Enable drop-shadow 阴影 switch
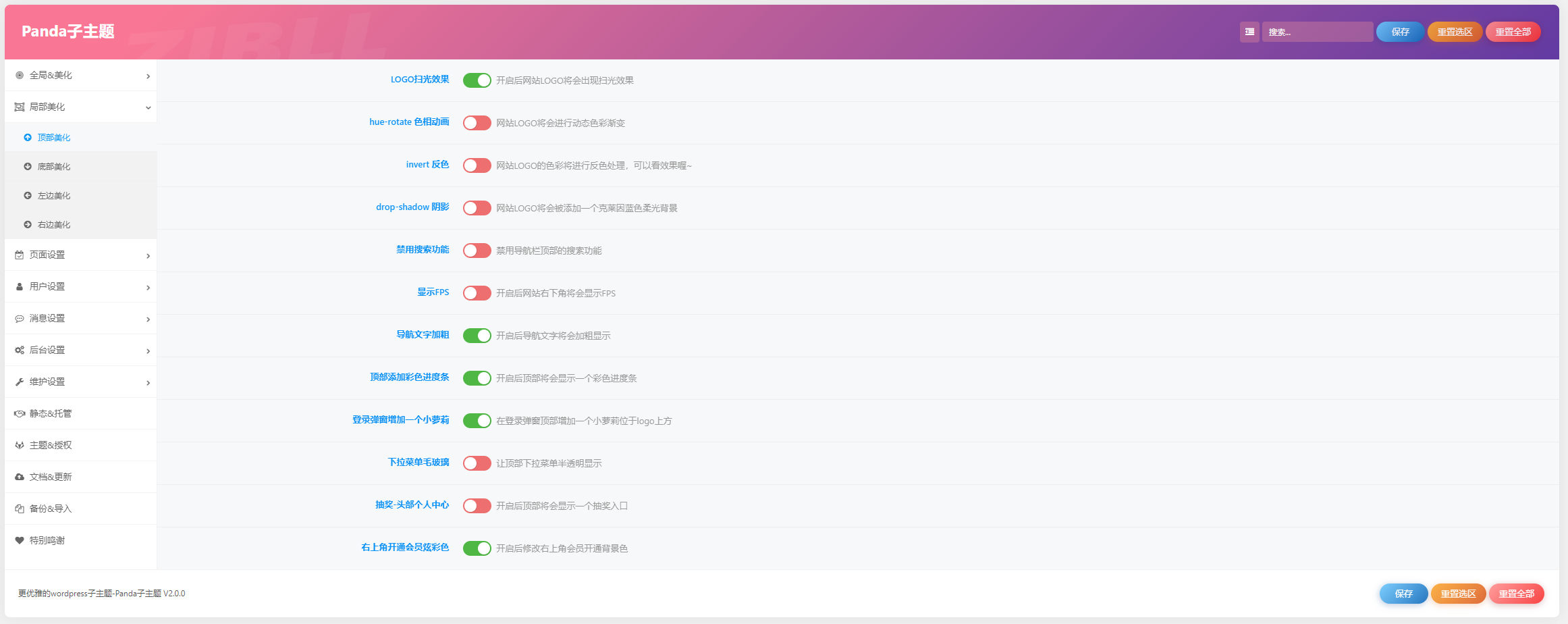The width and height of the screenshot is (1568, 624). point(477,208)
